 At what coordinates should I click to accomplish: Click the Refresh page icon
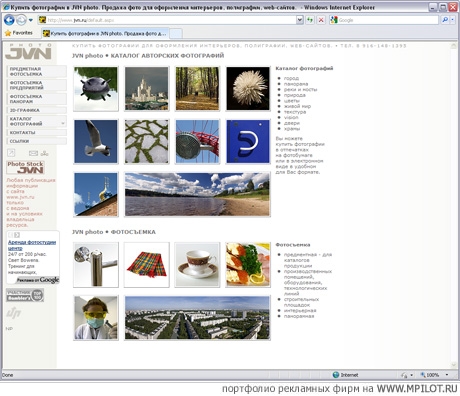coord(310,20)
